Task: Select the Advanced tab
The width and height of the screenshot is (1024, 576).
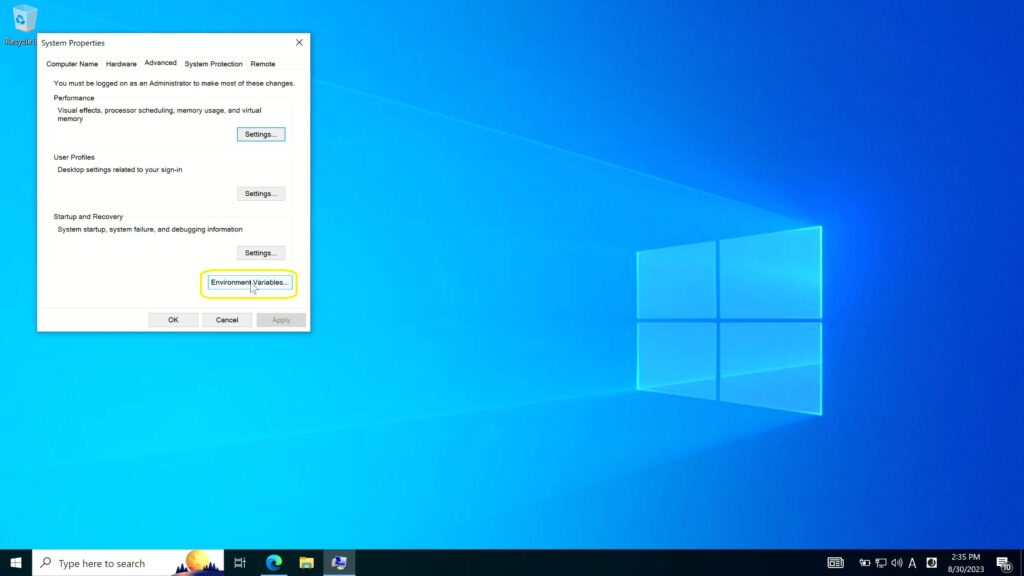Action: click(x=160, y=63)
